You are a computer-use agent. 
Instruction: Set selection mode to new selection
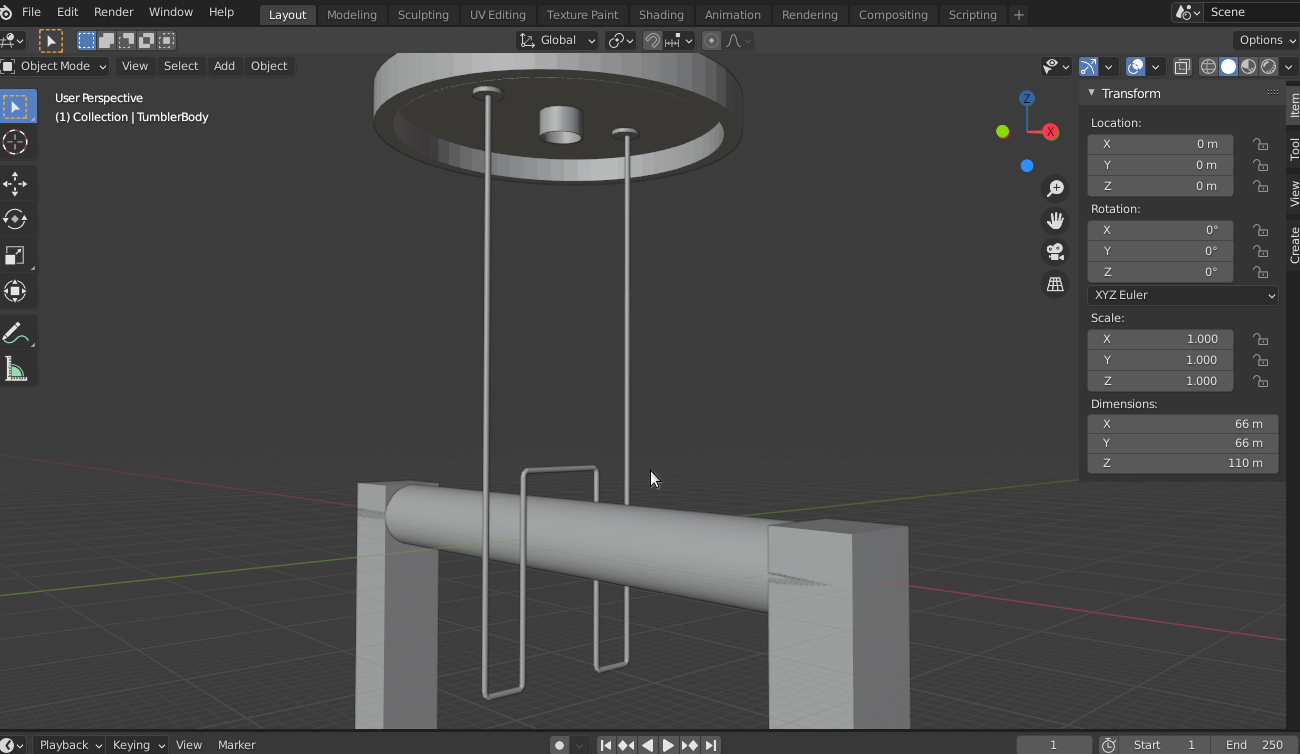pos(87,41)
